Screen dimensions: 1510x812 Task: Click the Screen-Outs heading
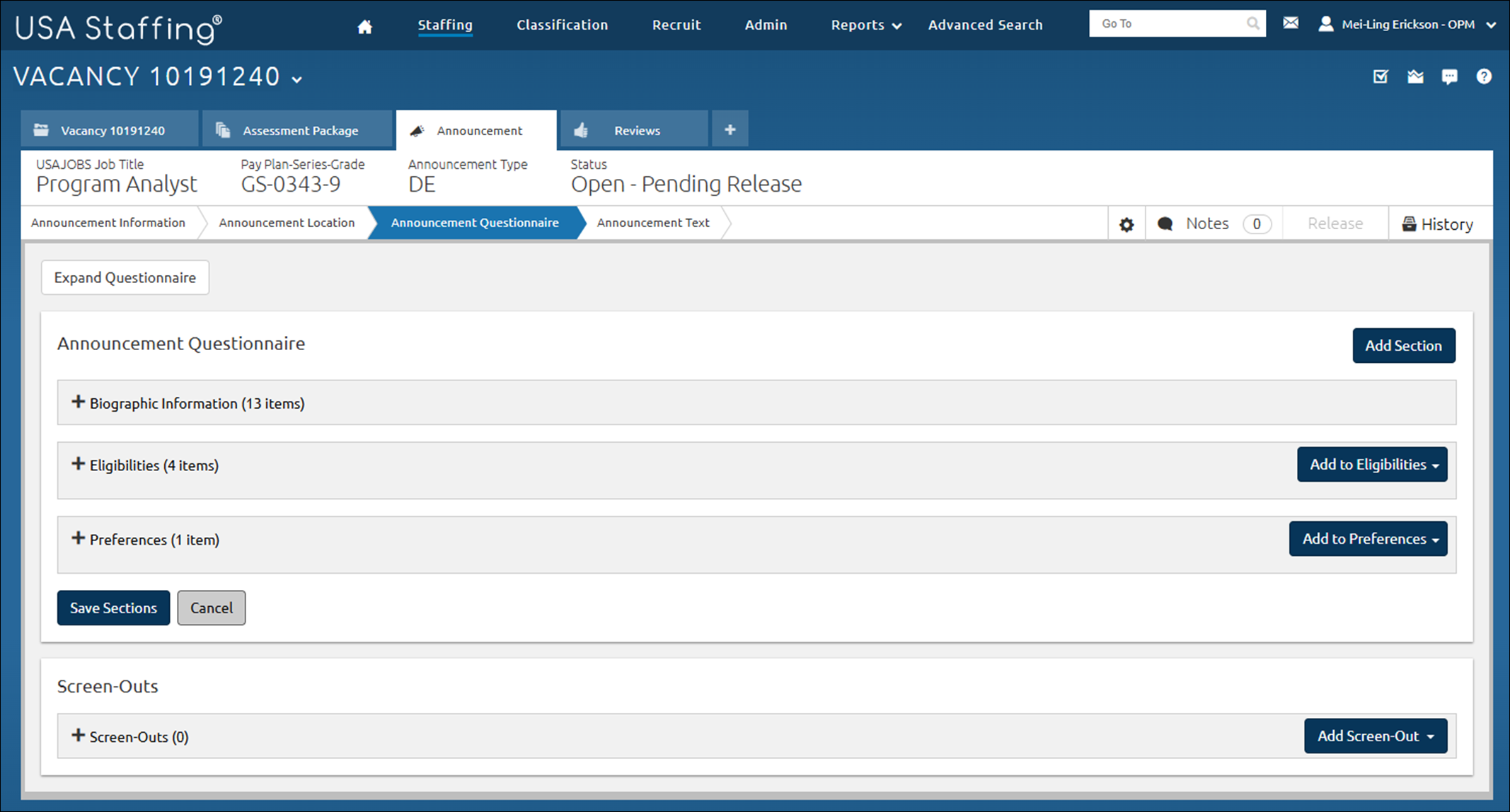point(108,686)
